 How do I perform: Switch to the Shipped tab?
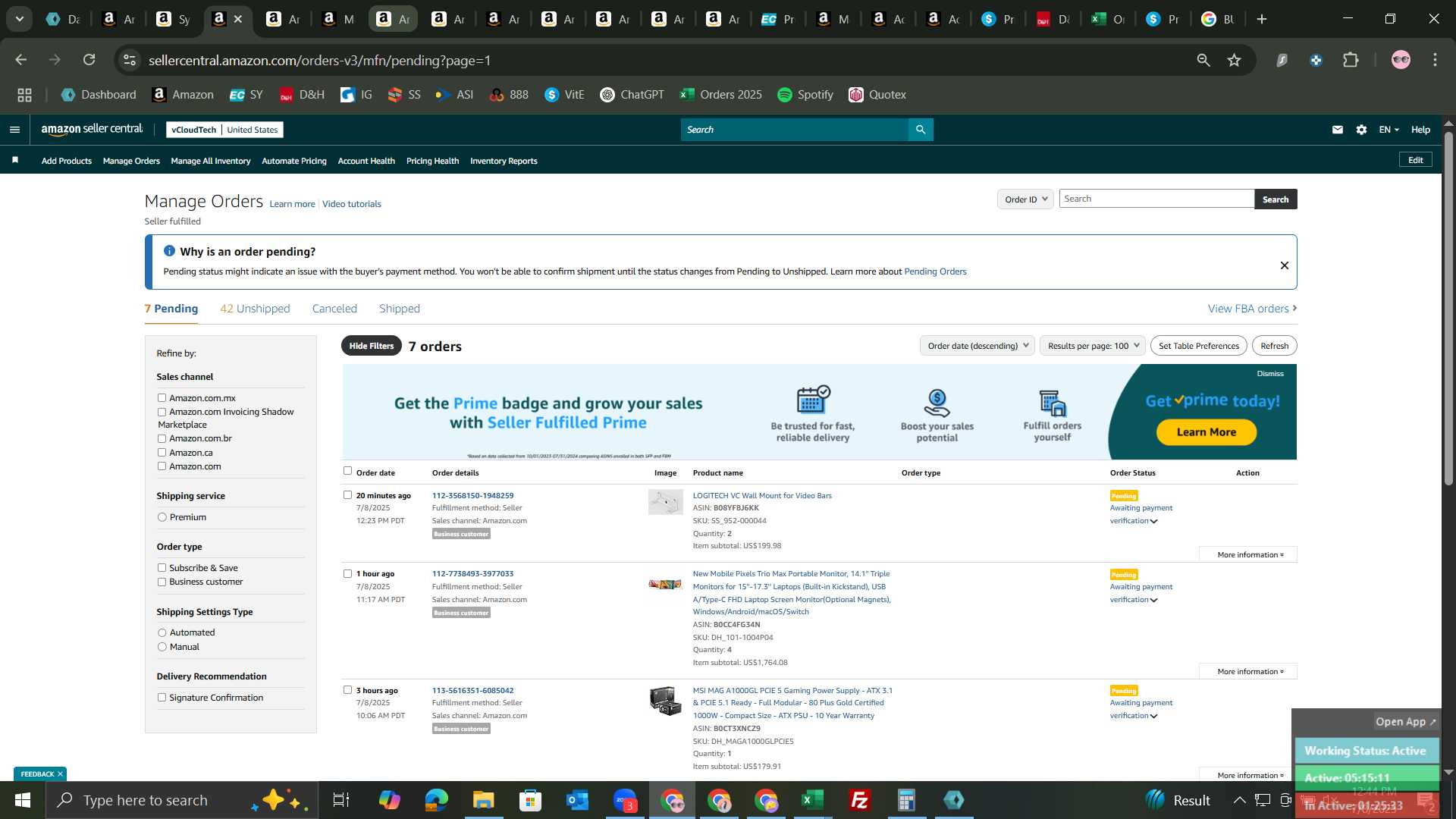(400, 309)
